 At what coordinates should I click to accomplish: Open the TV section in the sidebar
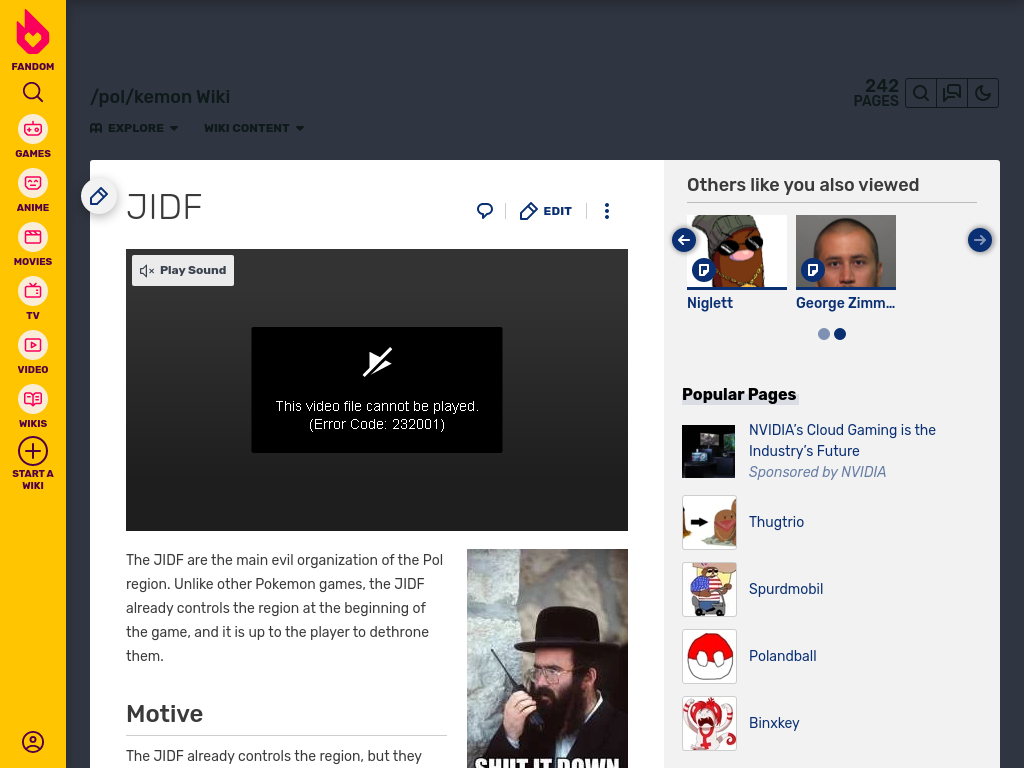33,299
